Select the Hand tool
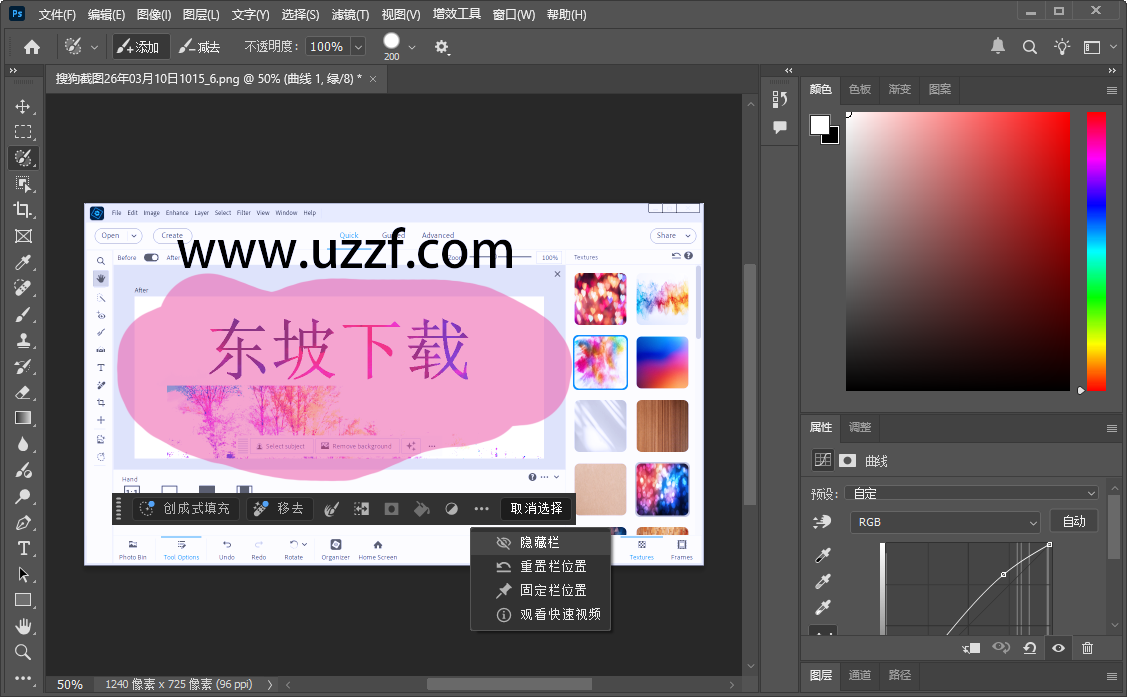This screenshot has height=697, width=1127. pos(24,626)
